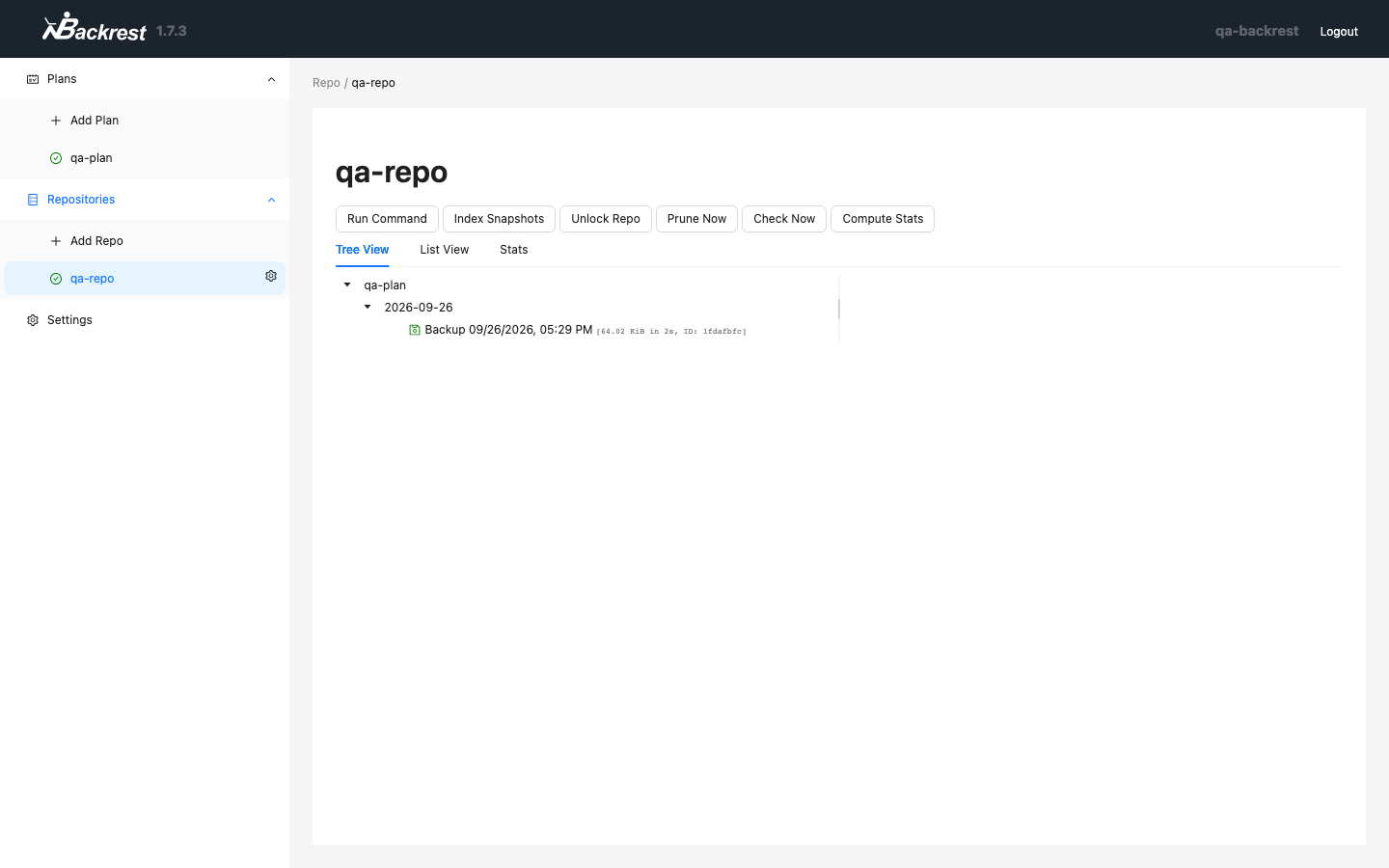Image resolution: width=1389 pixels, height=868 pixels.
Task: Select qa-repo in the sidebar
Action: pyautogui.click(x=145, y=279)
